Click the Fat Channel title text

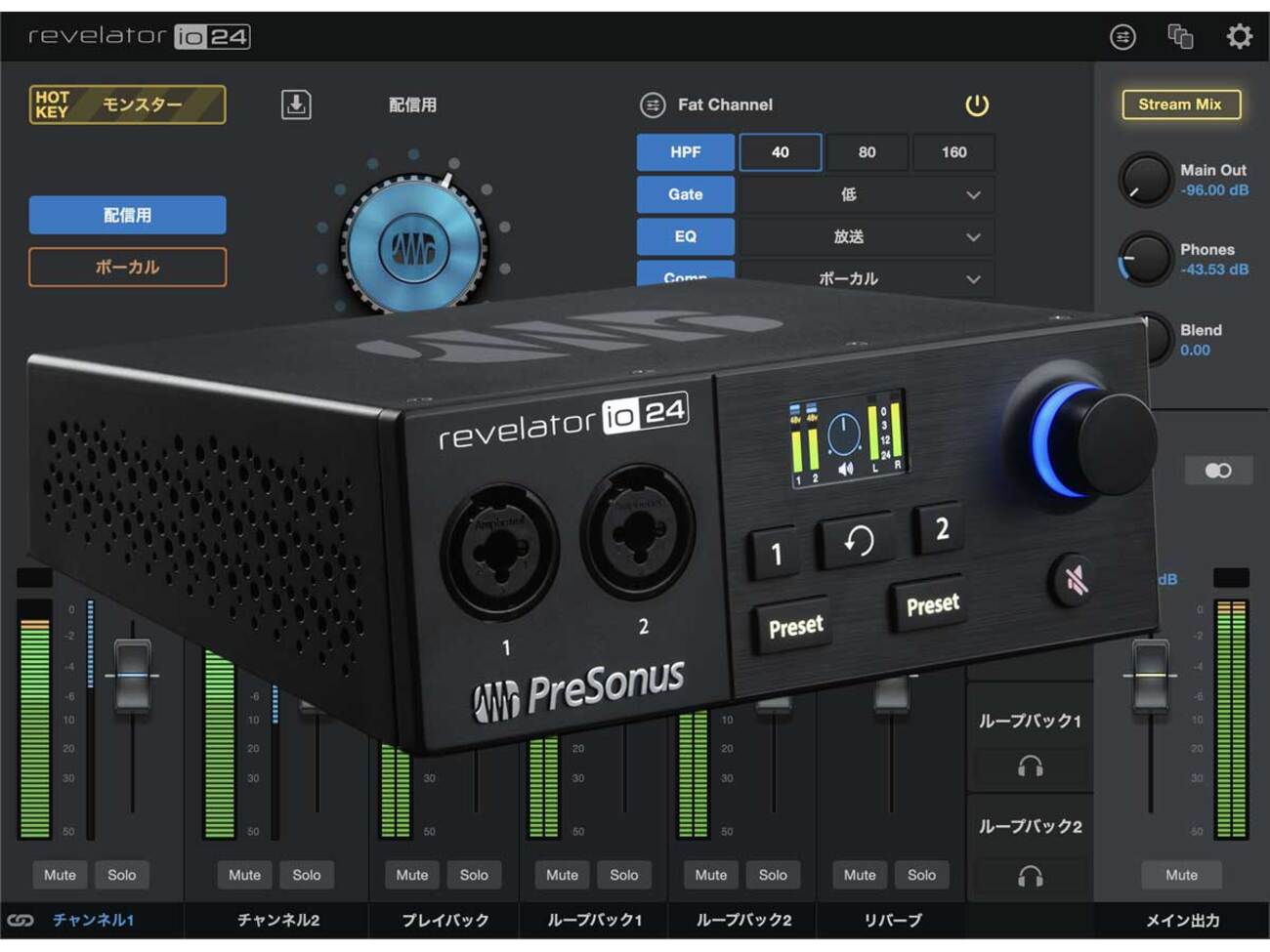(x=725, y=104)
